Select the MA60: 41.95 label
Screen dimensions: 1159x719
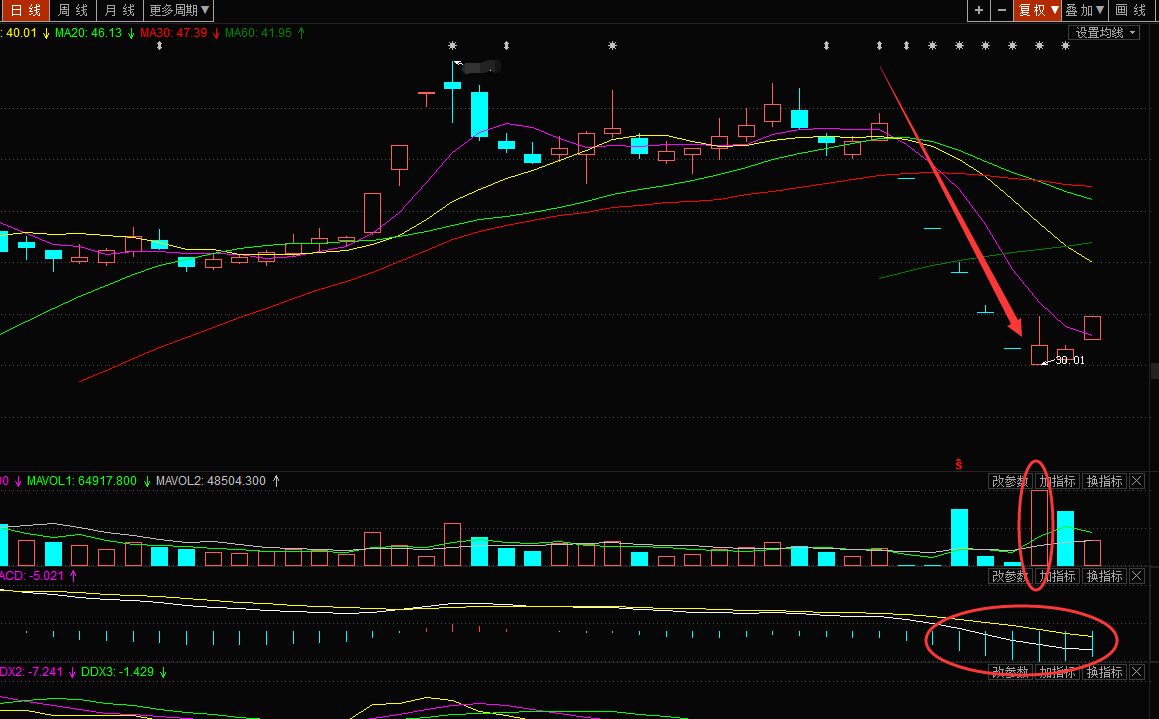(258, 33)
